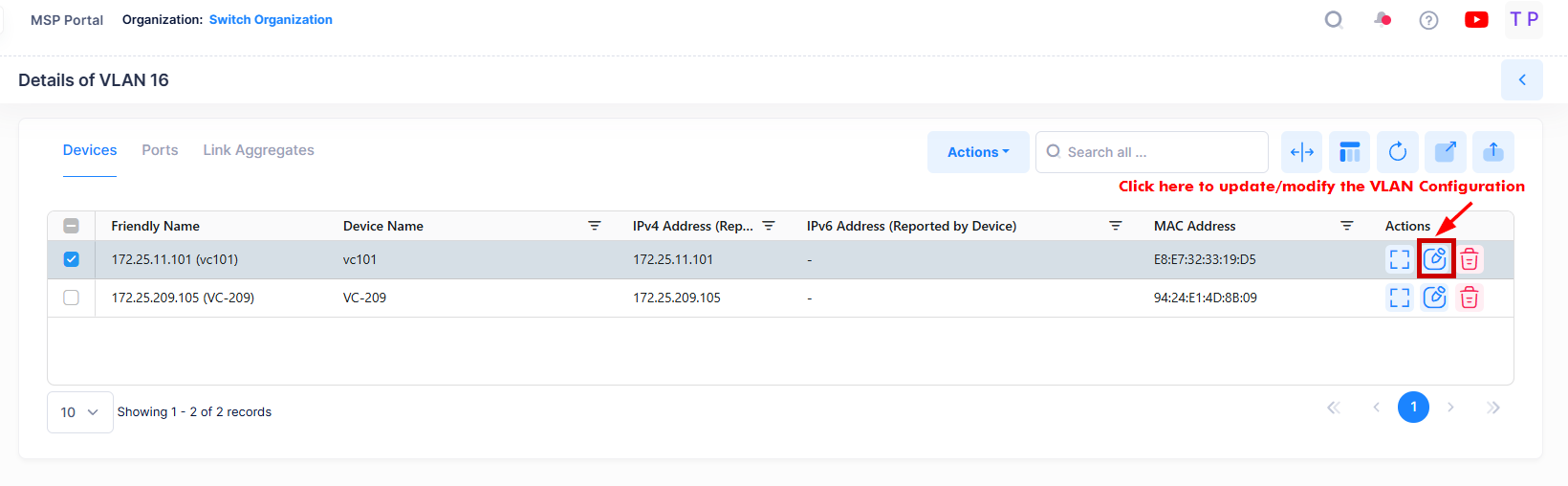This screenshot has height=486, width=1568.
Task: Click the Search all input field
Action: (1157, 152)
